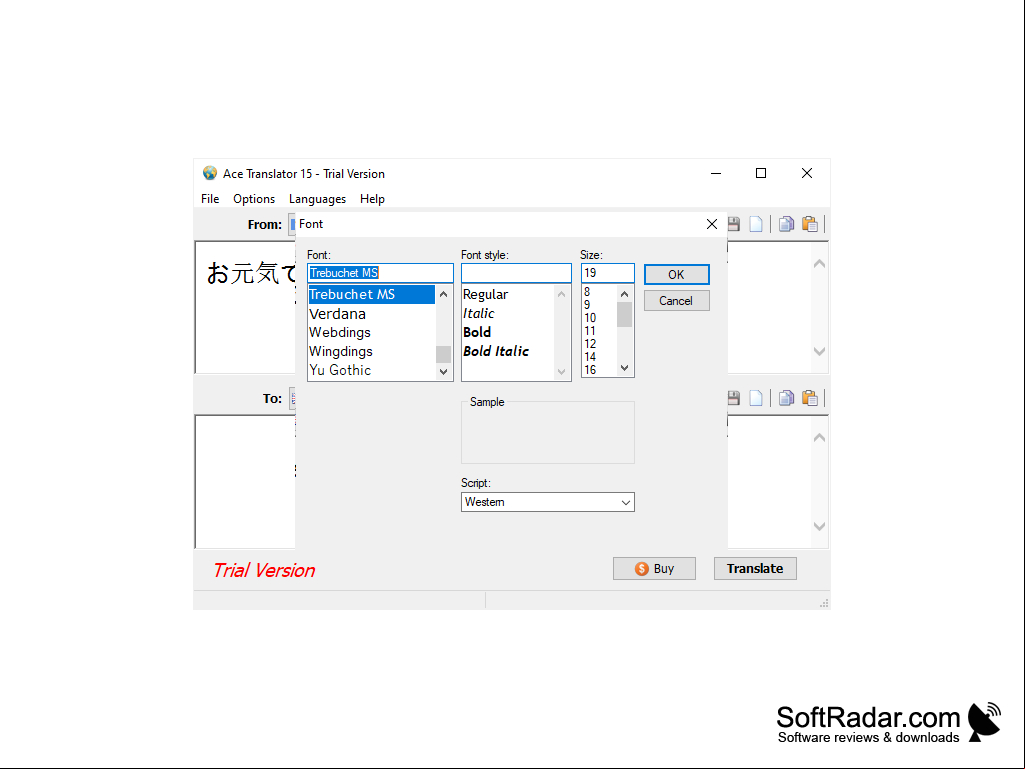
Task: Open the Languages menu
Action: [x=318, y=199]
